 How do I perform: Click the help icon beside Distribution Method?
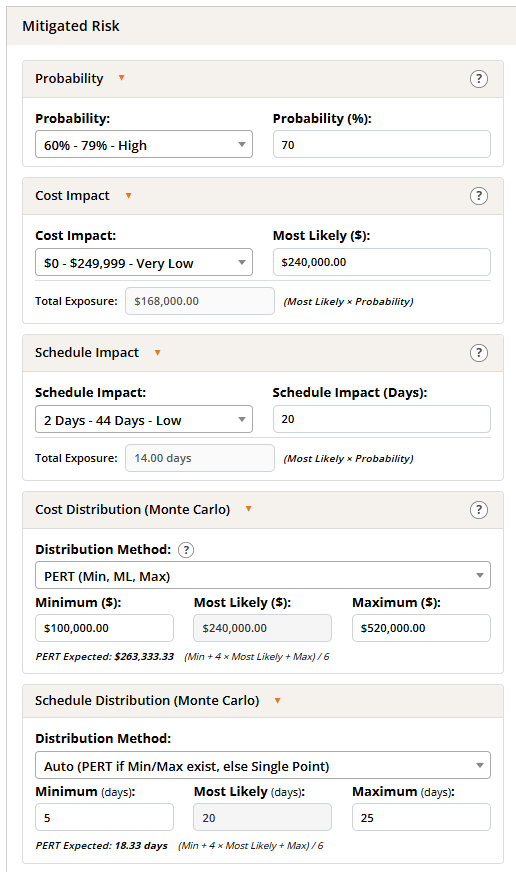186,550
